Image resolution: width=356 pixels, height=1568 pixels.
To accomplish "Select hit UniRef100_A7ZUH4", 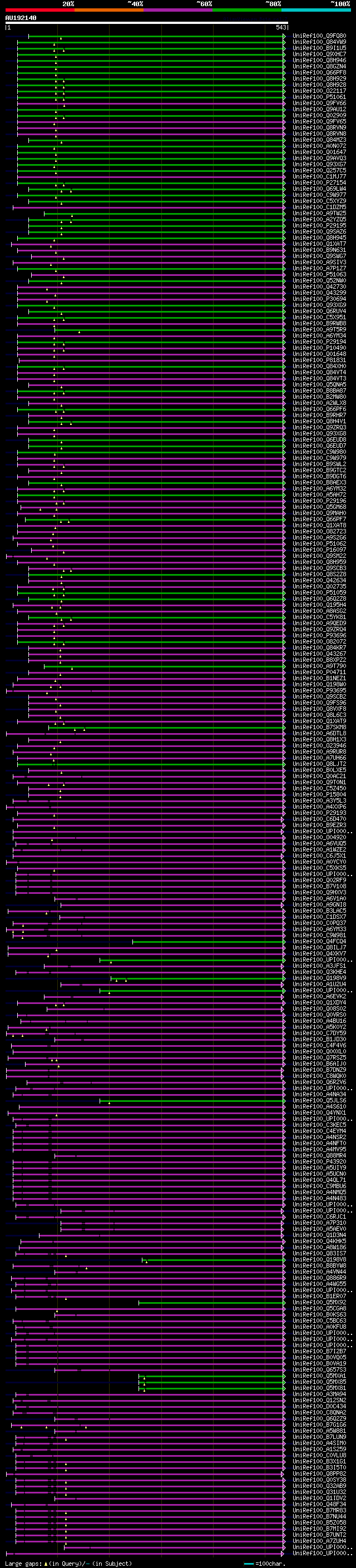I will coord(319,1541).
